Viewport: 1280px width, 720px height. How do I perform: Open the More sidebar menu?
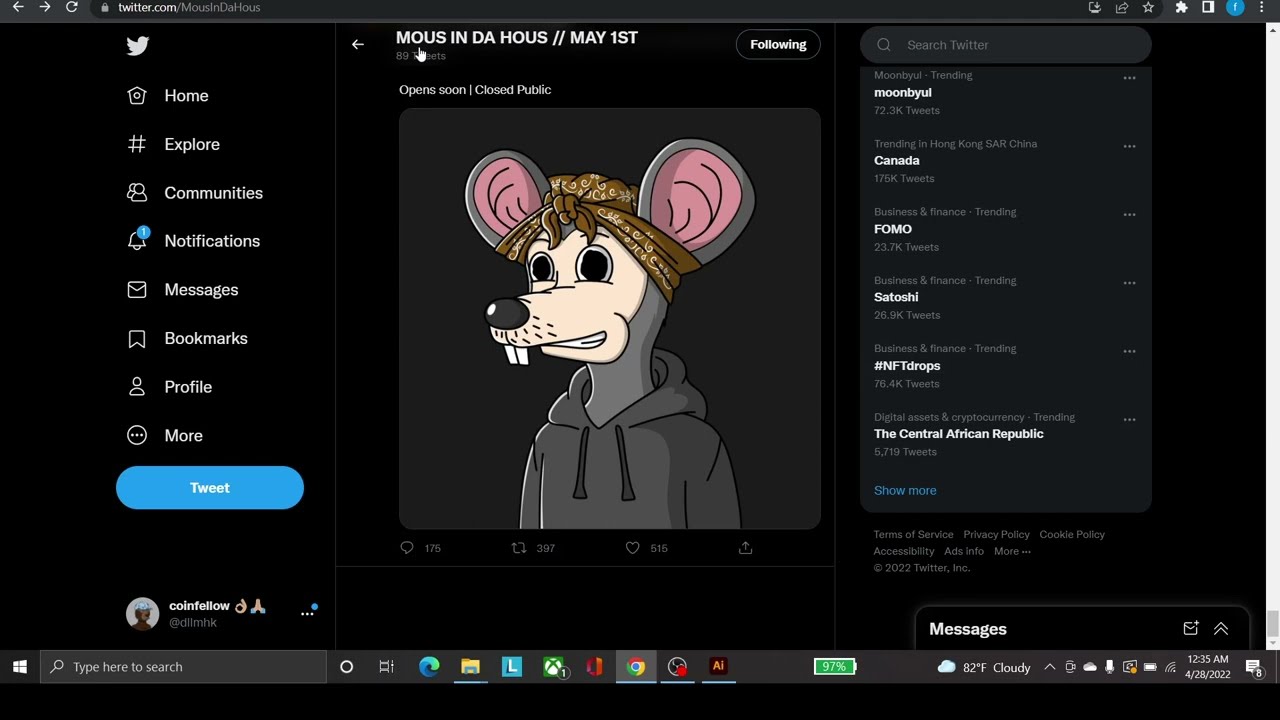point(165,436)
